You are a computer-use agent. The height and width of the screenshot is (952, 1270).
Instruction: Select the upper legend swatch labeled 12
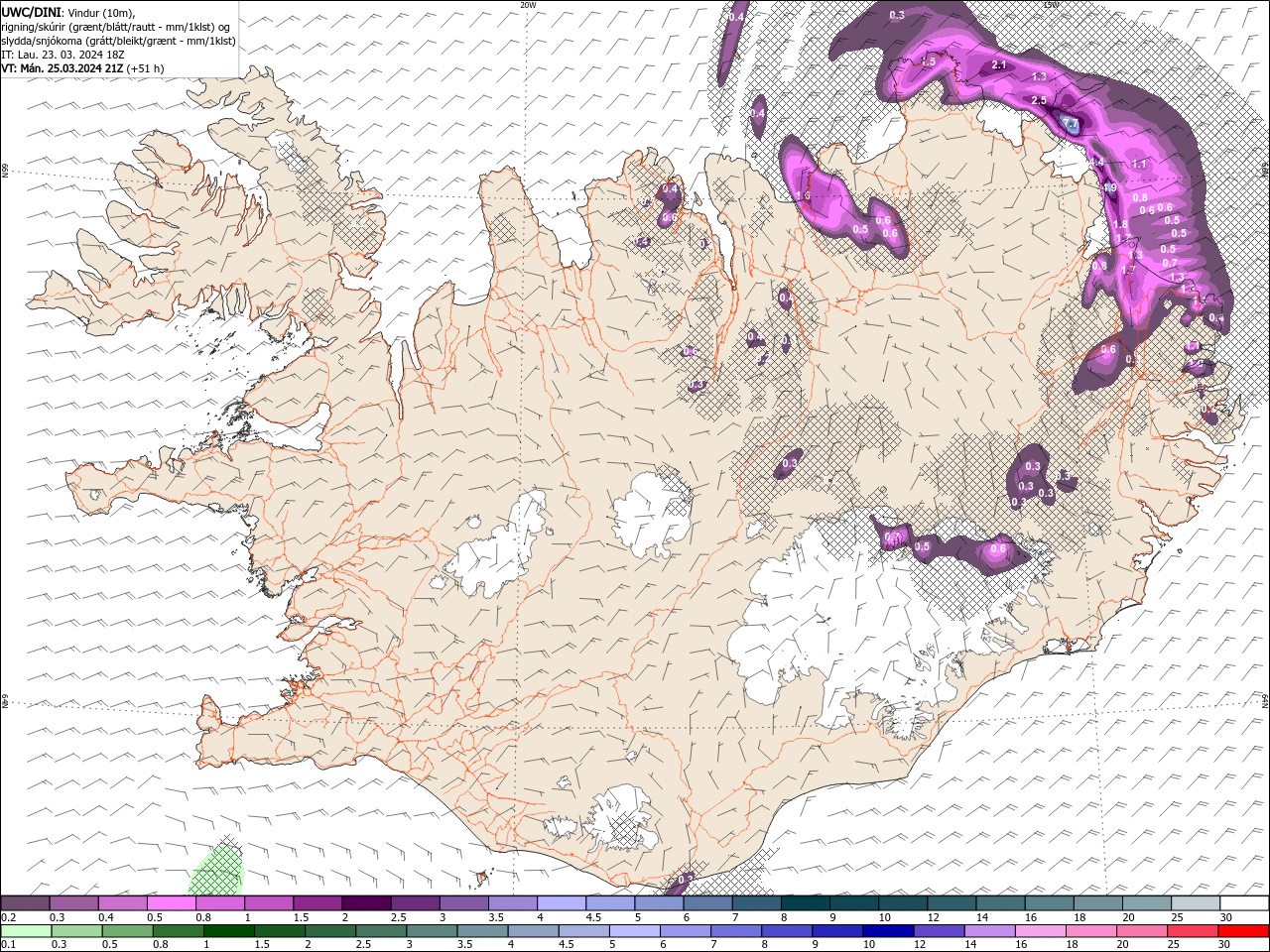click(952, 903)
